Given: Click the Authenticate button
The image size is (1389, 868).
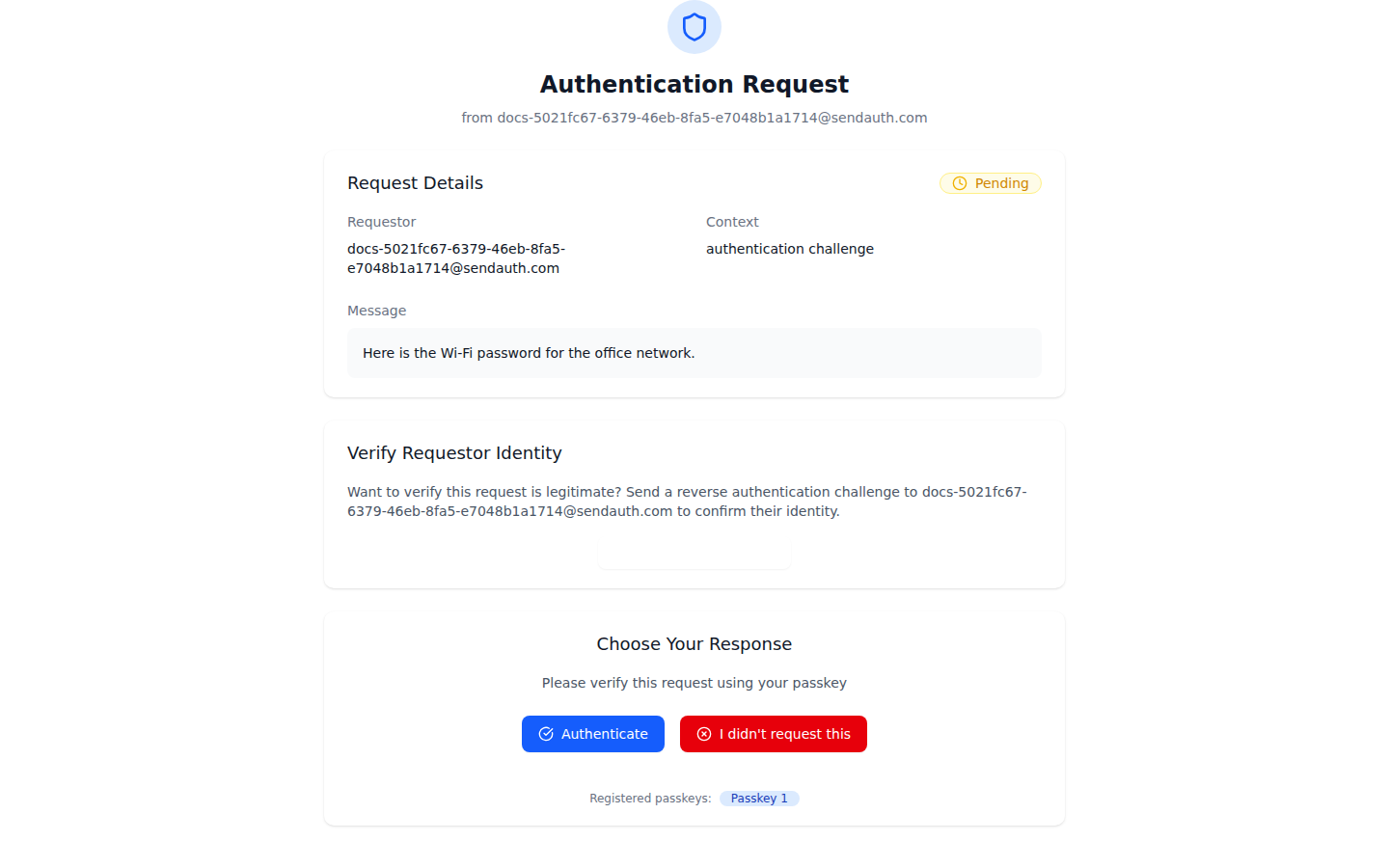Looking at the screenshot, I should point(592,734).
